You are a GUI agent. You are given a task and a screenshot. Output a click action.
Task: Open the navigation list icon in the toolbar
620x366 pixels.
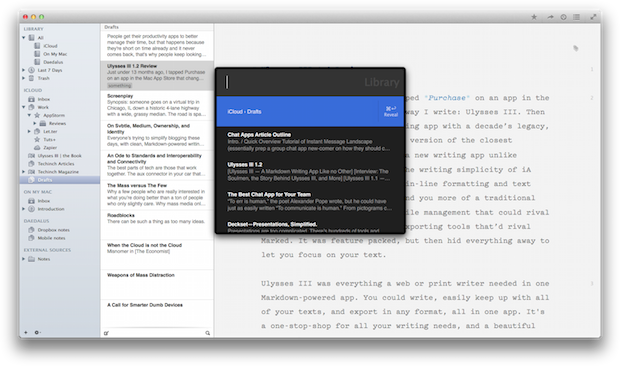click(577, 17)
